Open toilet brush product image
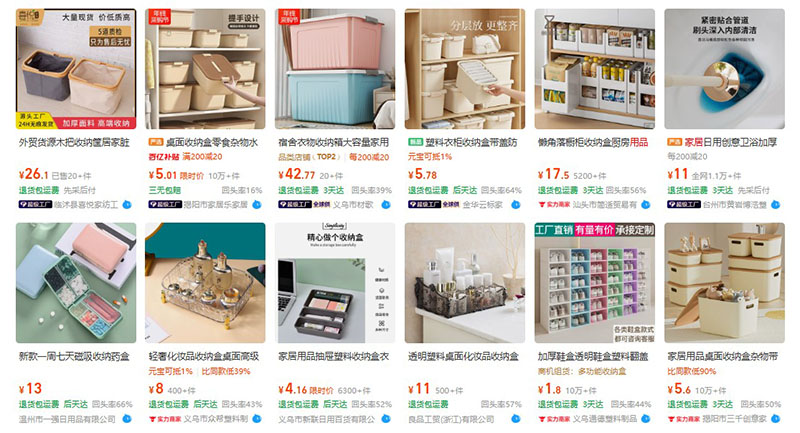The height and width of the screenshot is (433, 800). 724,68
